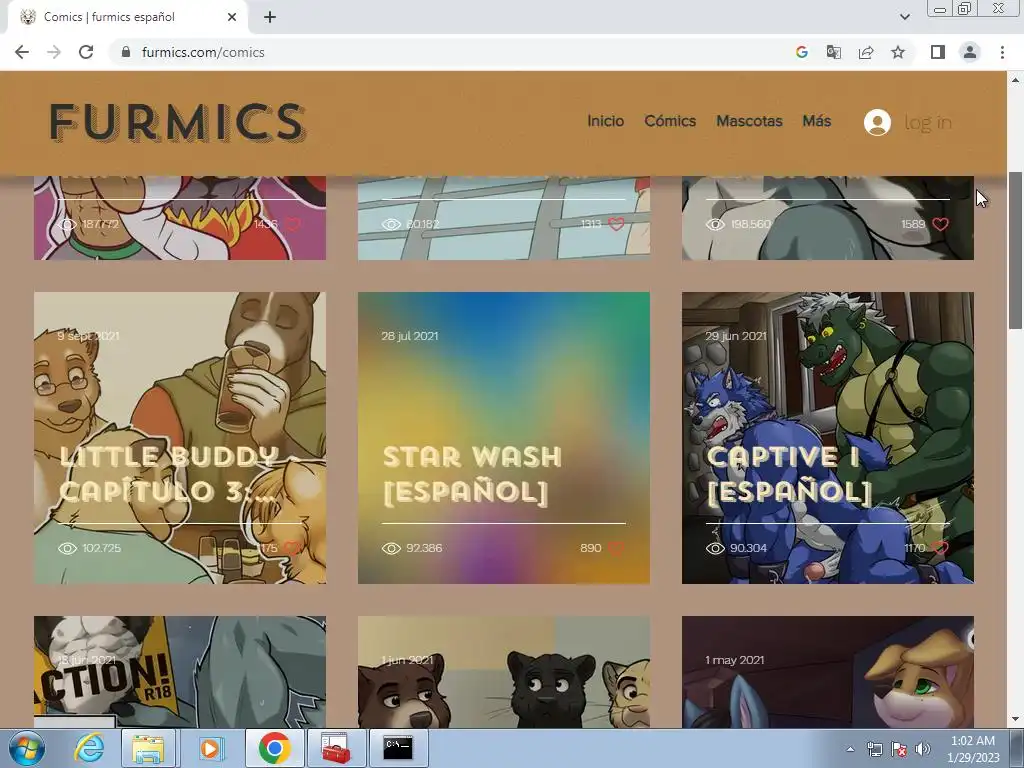Close the Comics furmics español tab

(232, 17)
